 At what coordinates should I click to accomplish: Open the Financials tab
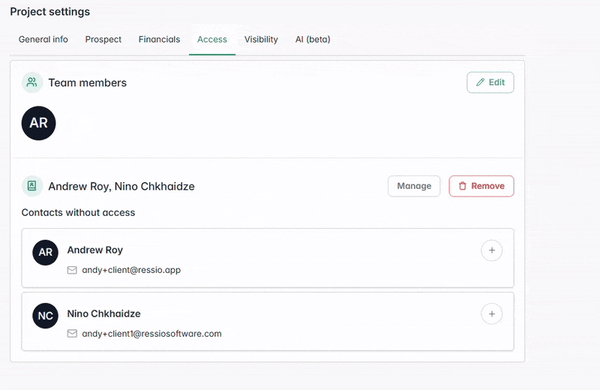coord(159,39)
